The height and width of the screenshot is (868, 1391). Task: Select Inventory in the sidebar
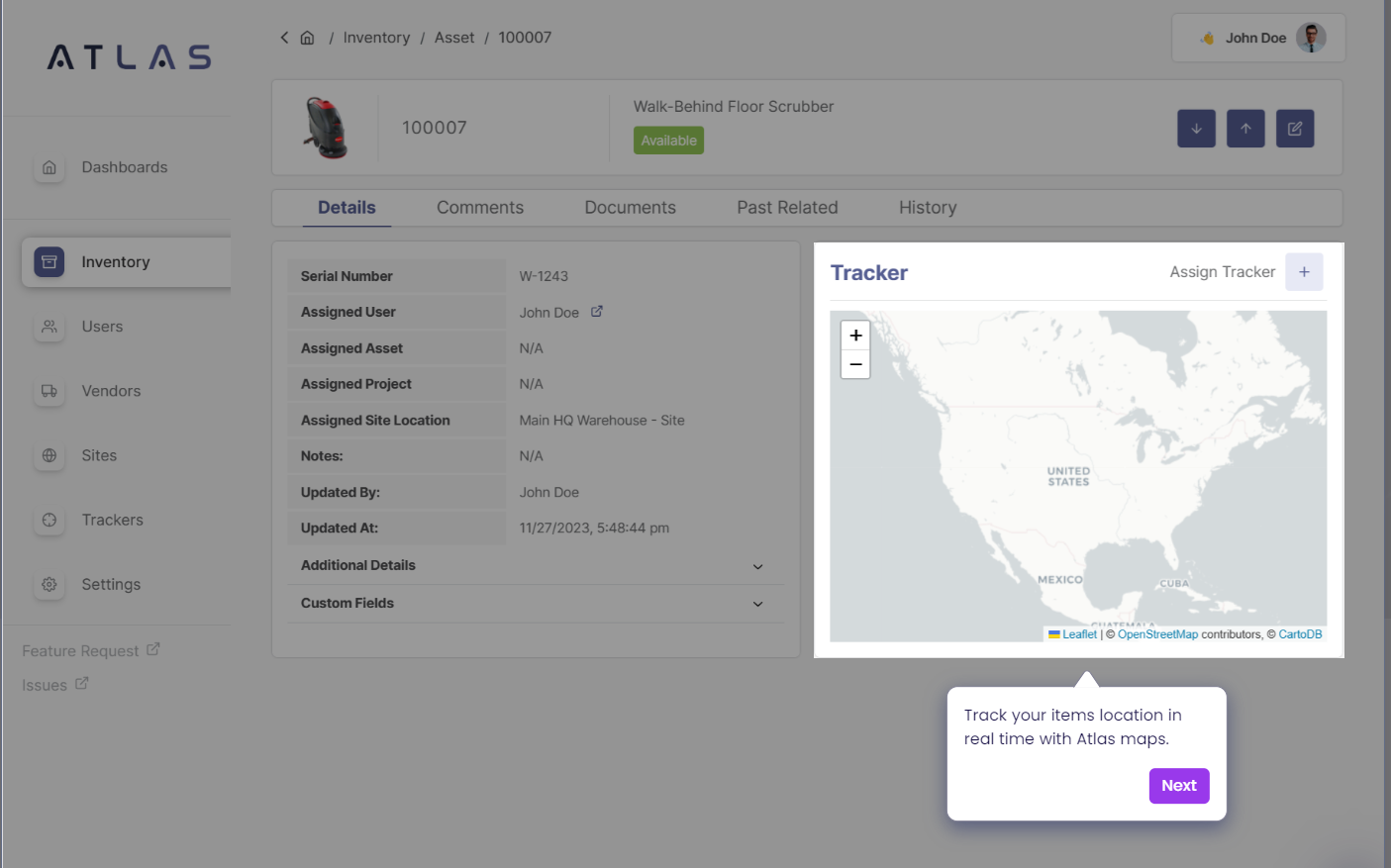pos(126,262)
